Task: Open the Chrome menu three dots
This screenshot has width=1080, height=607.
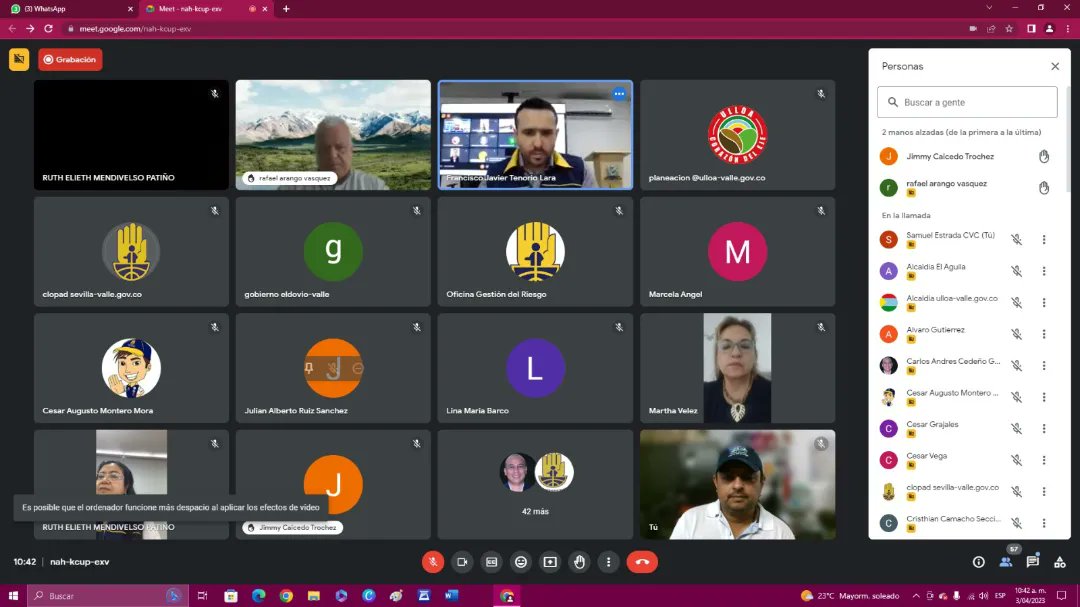Action: pyautogui.click(x=1068, y=29)
